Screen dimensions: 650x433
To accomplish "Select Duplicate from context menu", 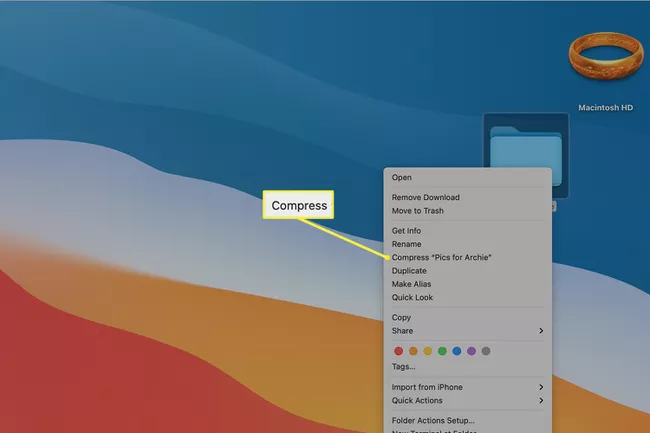I will click(409, 271).
